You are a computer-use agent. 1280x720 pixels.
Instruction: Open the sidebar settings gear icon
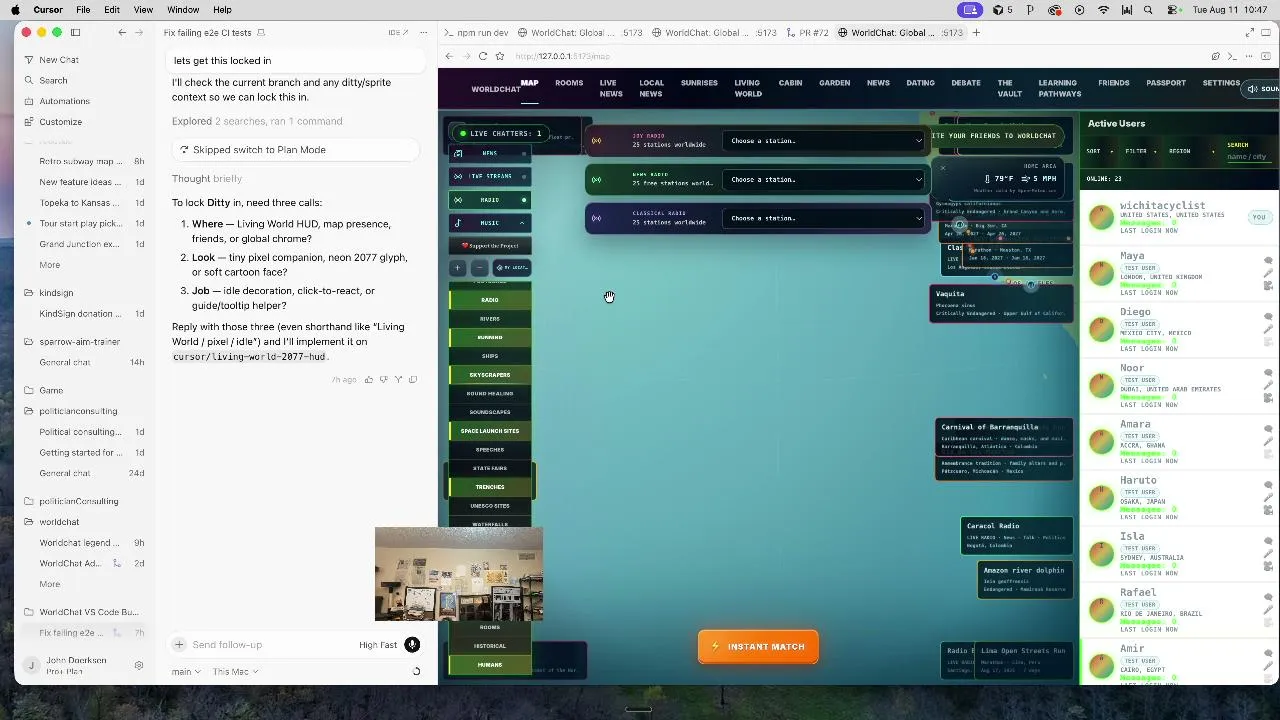(139, 665)
